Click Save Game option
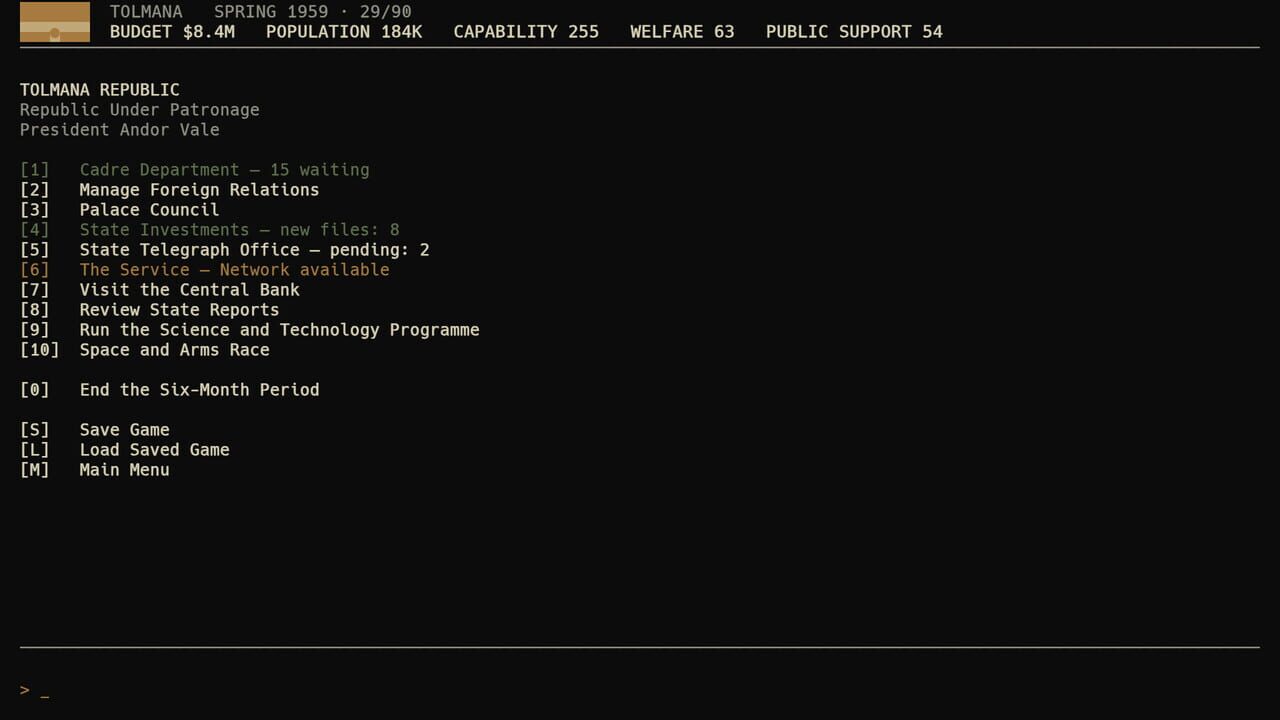 (x=95, y=430)
